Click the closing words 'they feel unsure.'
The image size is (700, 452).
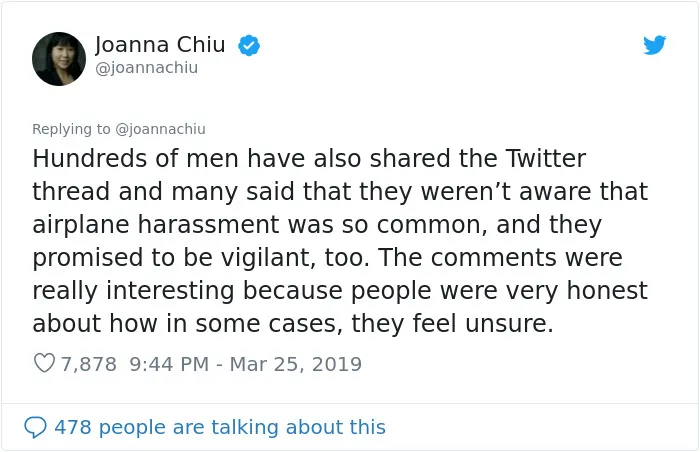(x=452, y=323)
